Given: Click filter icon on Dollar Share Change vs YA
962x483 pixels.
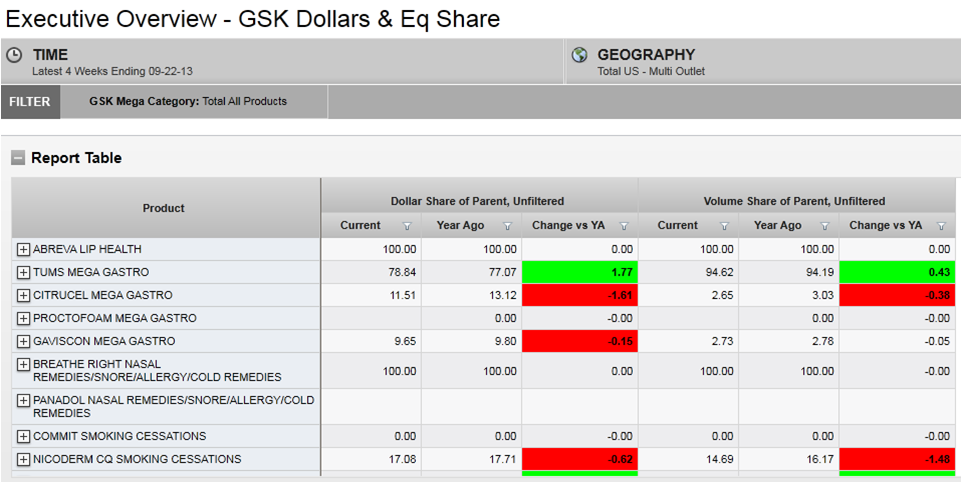Looking at the screenshot, I should [x=624, y=226].
